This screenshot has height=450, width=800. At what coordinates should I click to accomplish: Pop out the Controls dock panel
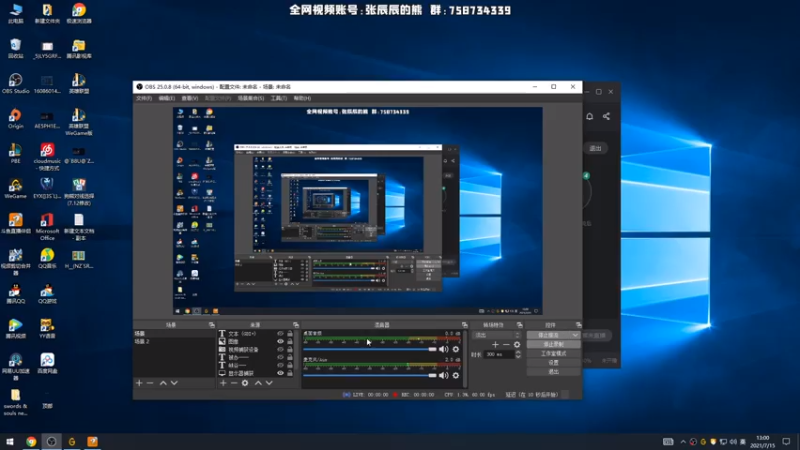click(578, 325)
